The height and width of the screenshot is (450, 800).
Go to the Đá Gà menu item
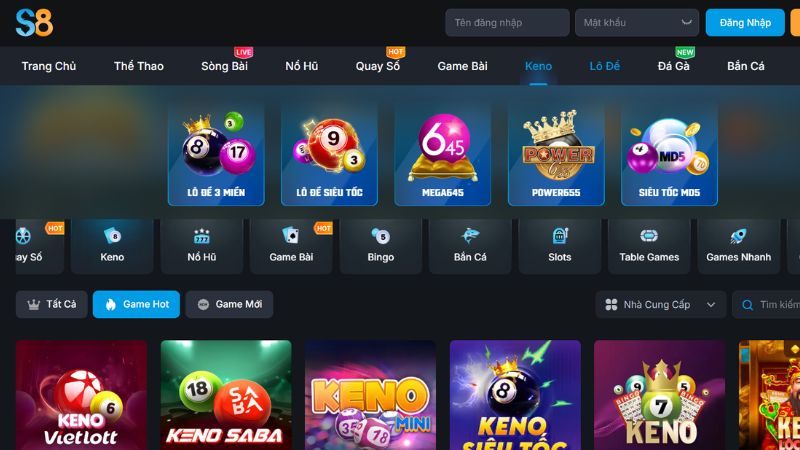point(673,66)
